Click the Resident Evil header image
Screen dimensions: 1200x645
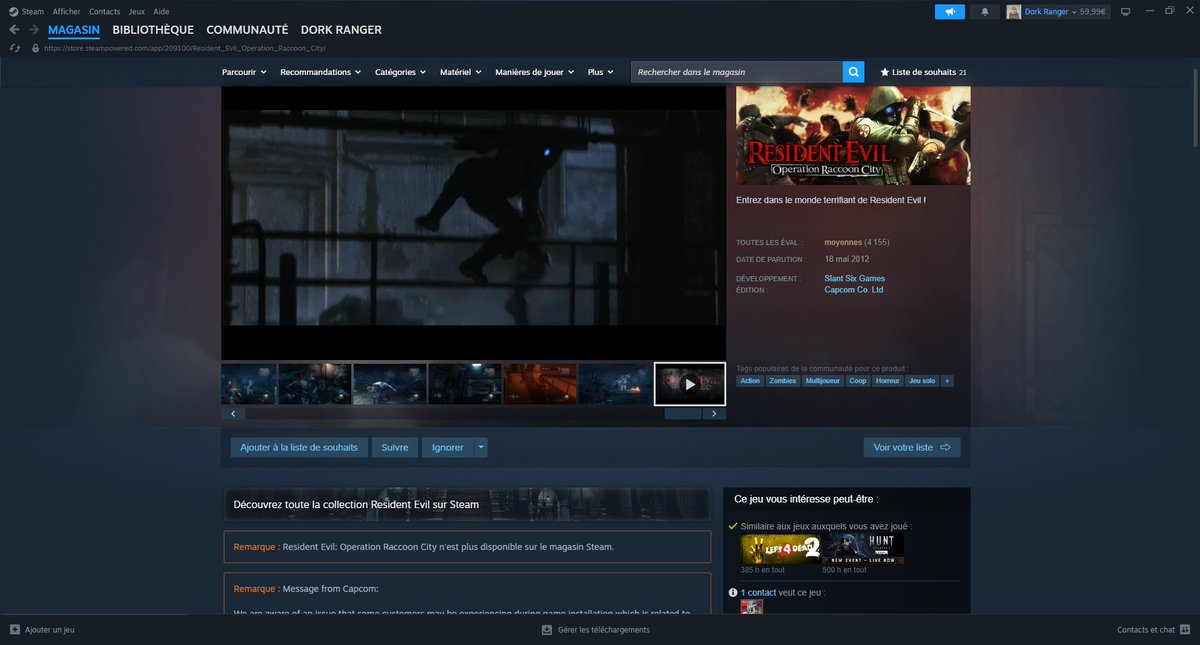[x=853, y=135]
